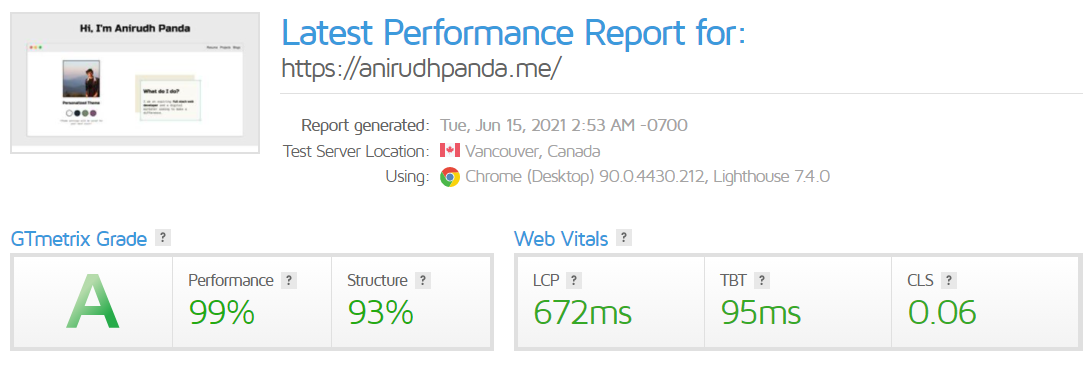1092x367 pixels.
Task: Open the CLS help tooltip icon
Action: (x=949, y=281)
